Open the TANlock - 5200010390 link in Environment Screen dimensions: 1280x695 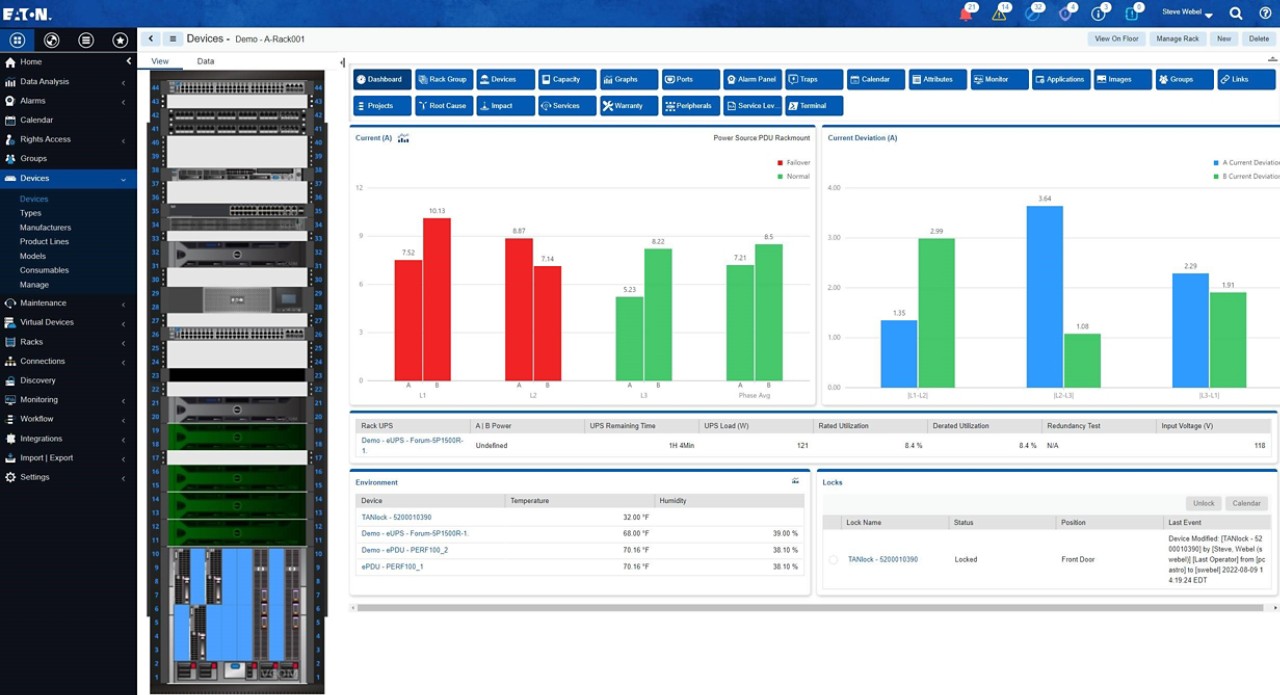pyautogui.click(x=396, y=517)
